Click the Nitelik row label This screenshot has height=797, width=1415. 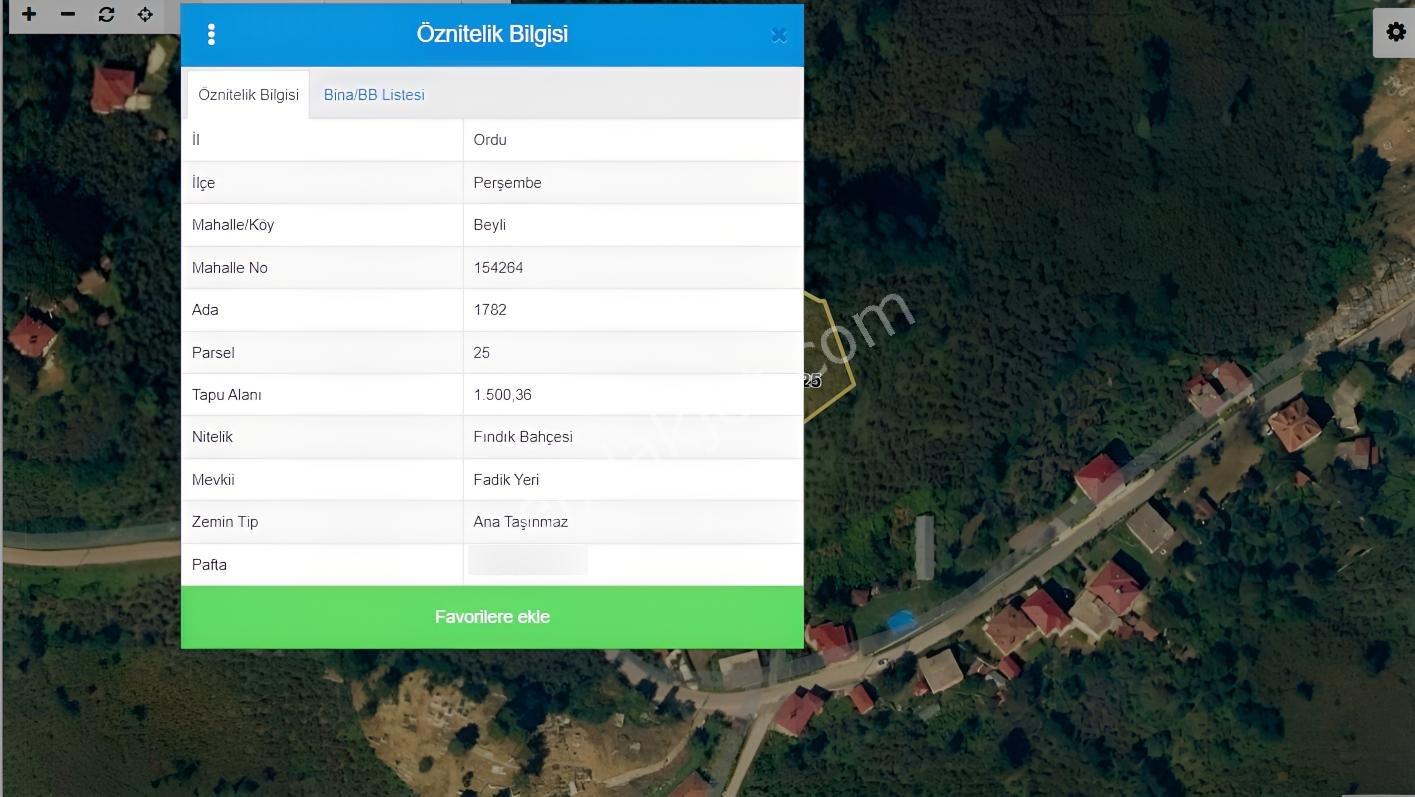click(x=212, y=437)
